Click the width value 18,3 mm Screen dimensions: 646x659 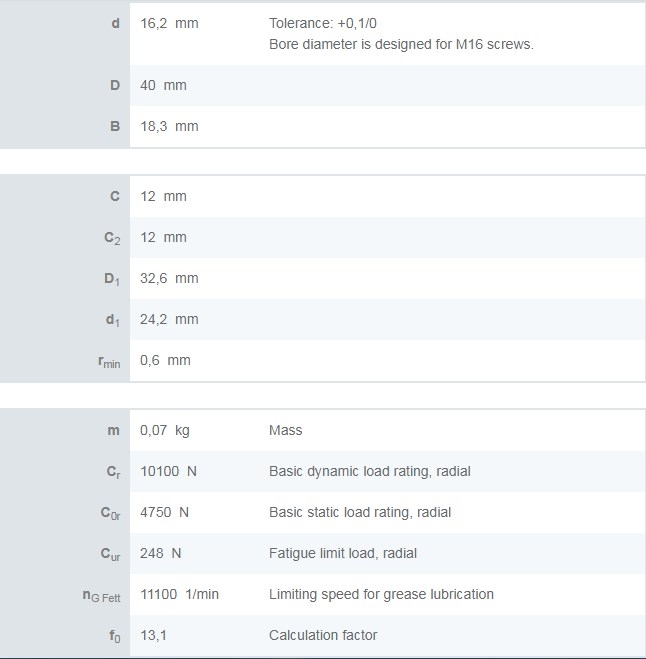169,126
